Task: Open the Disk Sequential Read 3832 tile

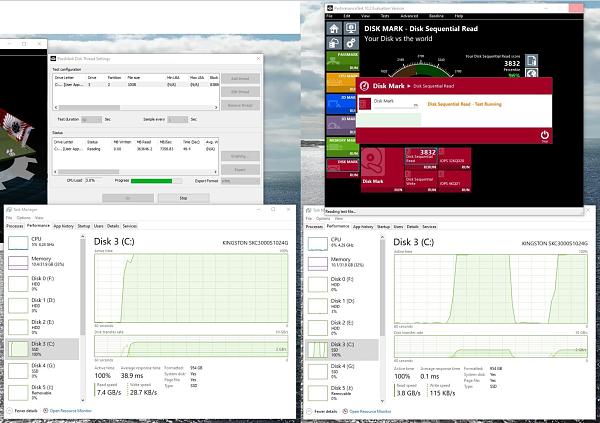Action: click(x=421, y=159)
